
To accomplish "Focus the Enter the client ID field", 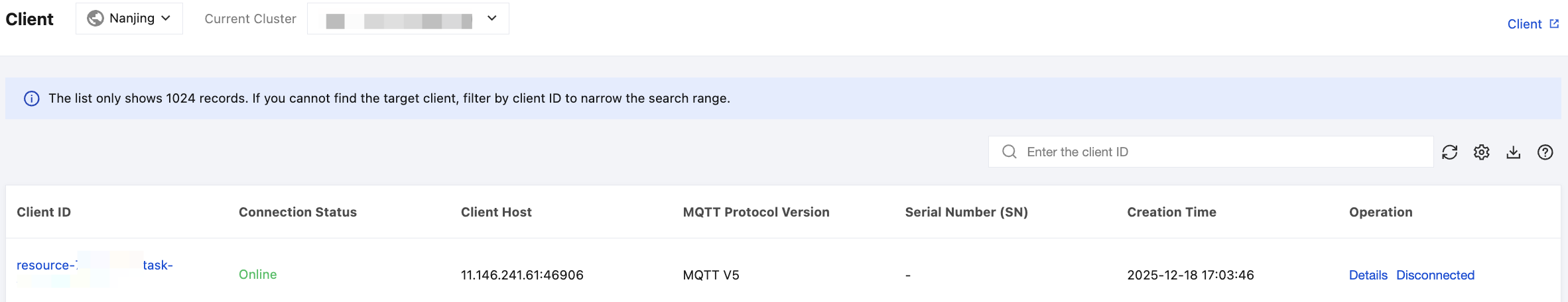I will [x=1220, y=152].
